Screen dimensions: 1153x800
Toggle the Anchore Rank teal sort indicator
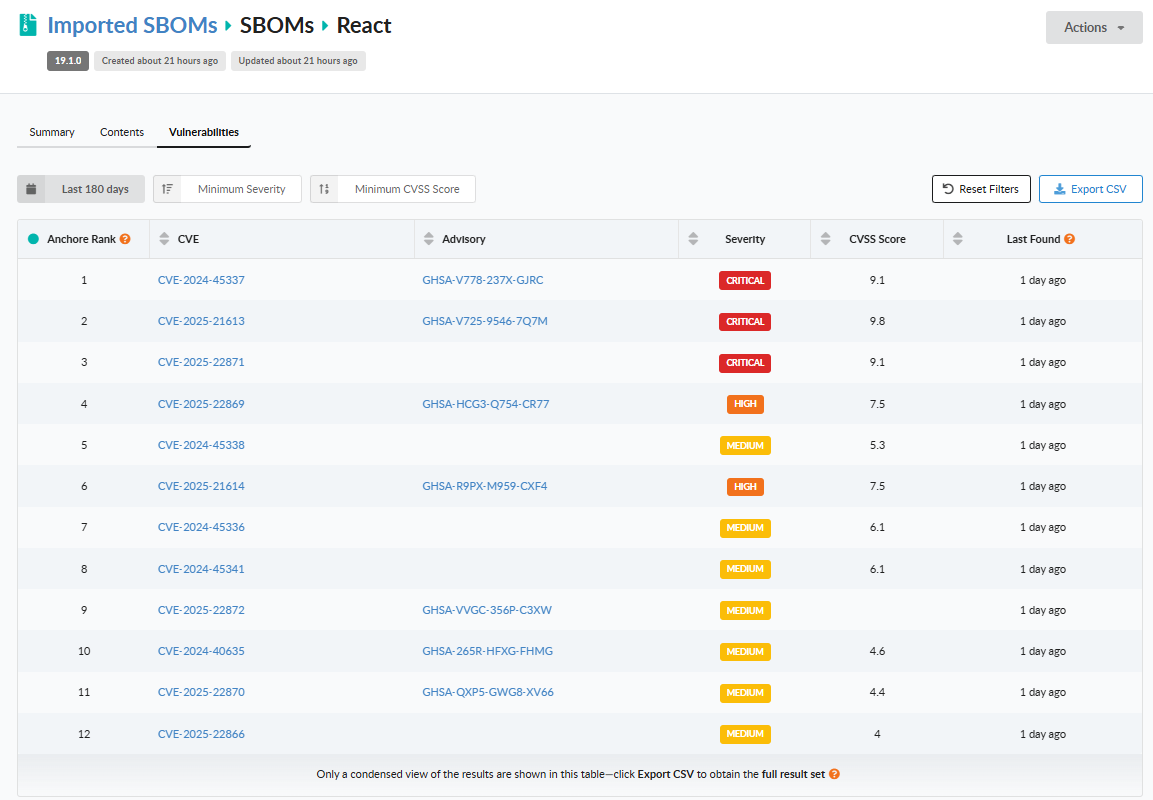(x=33, y=239)
